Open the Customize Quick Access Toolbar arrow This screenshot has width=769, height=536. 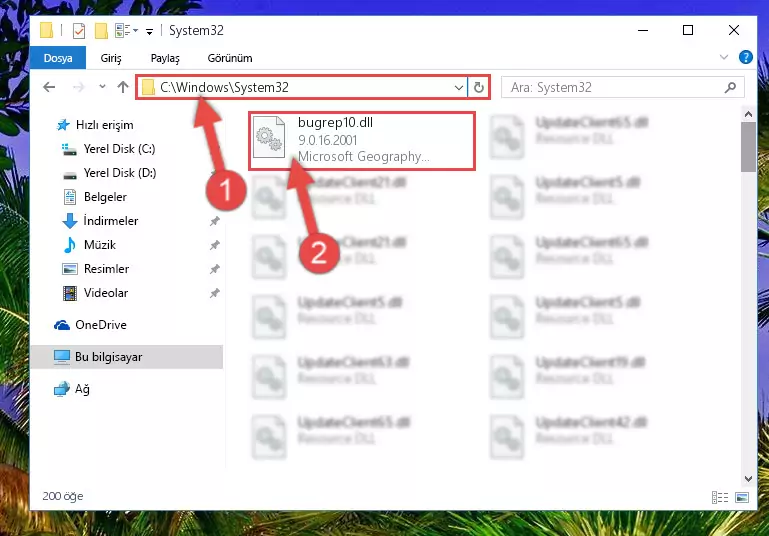tap(149, 32)
